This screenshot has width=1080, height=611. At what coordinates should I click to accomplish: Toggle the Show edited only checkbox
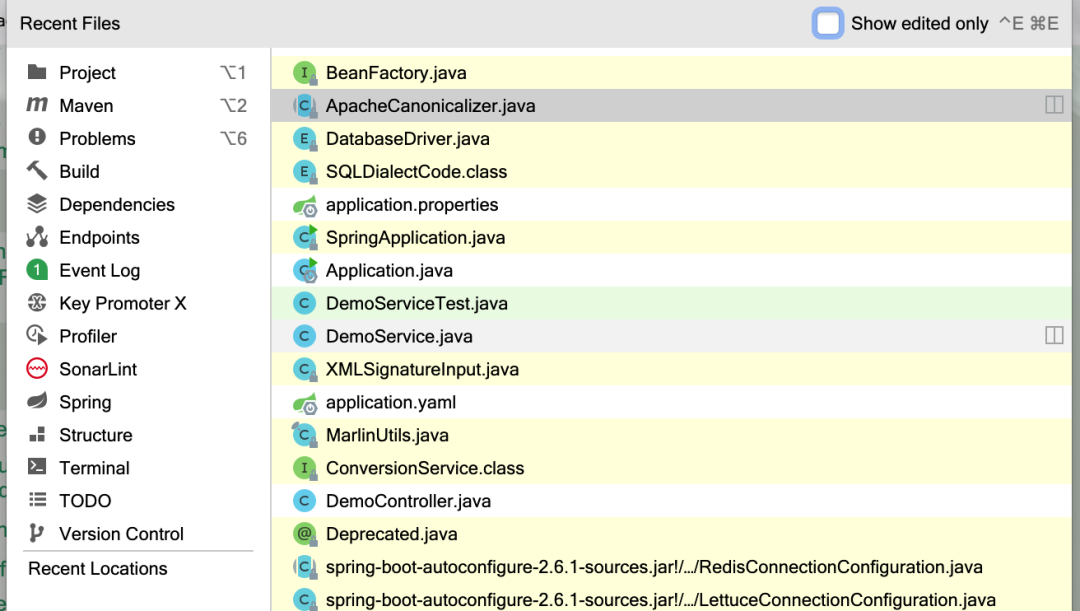point(827,23)
